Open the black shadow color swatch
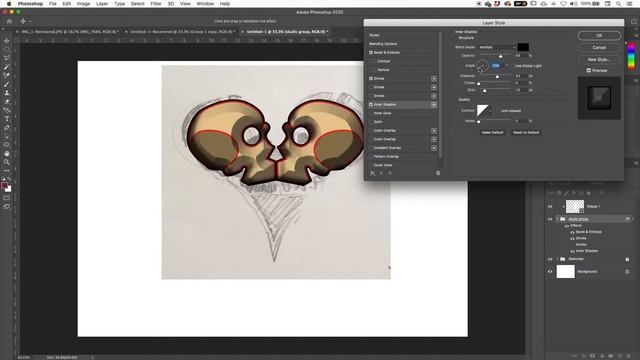 pos(523,47)
